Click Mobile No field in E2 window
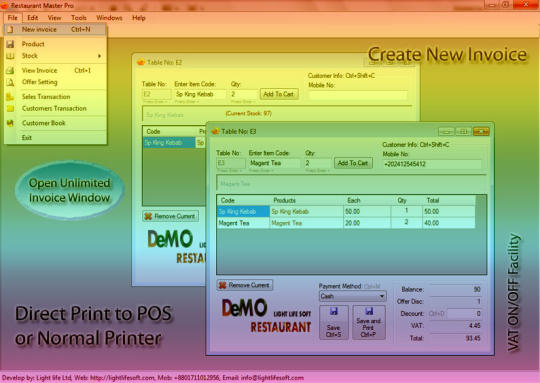Image resolution: width=540 pixels, height=383 pixels. 358,95
